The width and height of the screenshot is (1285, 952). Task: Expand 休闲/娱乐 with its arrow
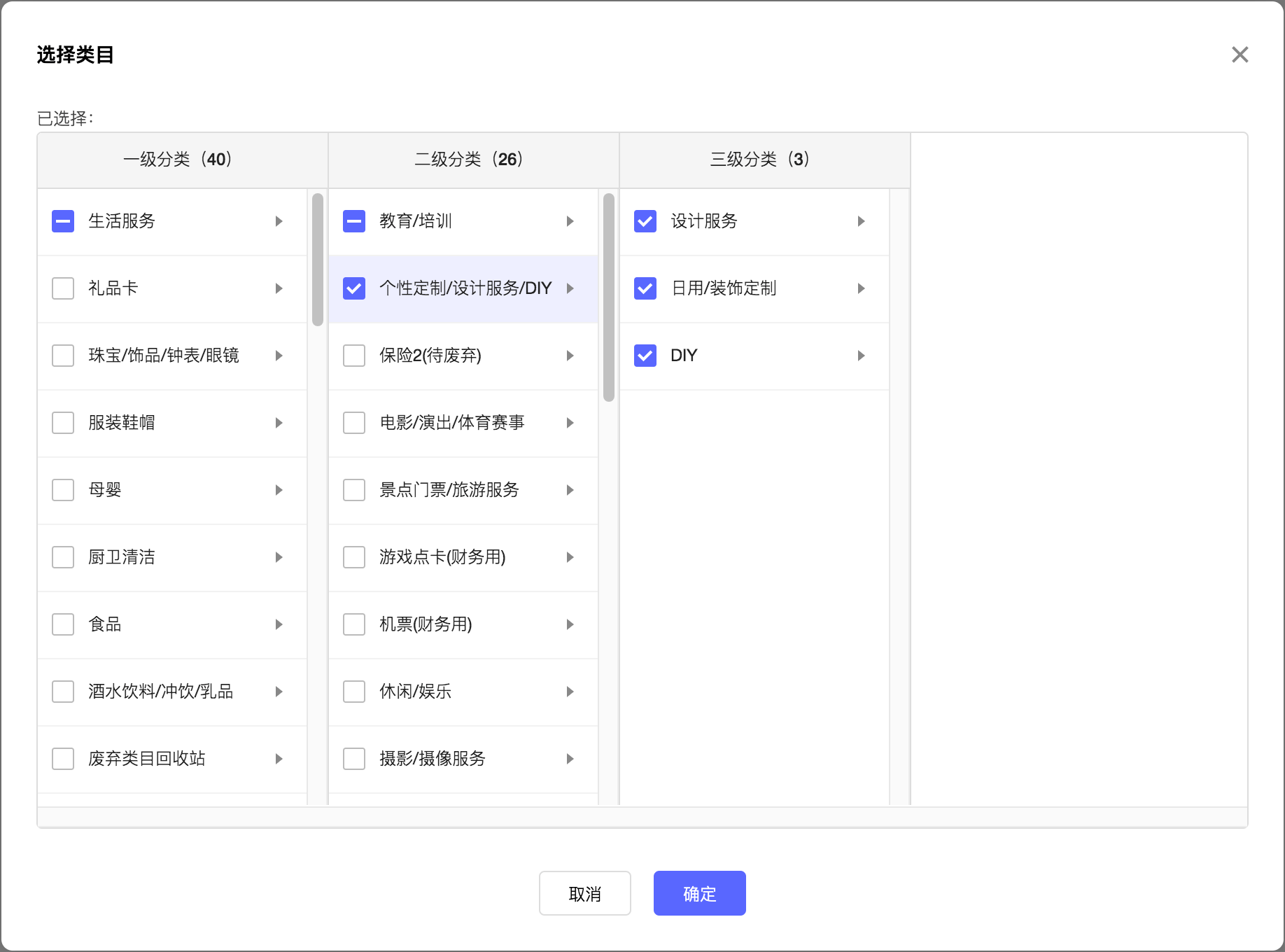(570, 692)
